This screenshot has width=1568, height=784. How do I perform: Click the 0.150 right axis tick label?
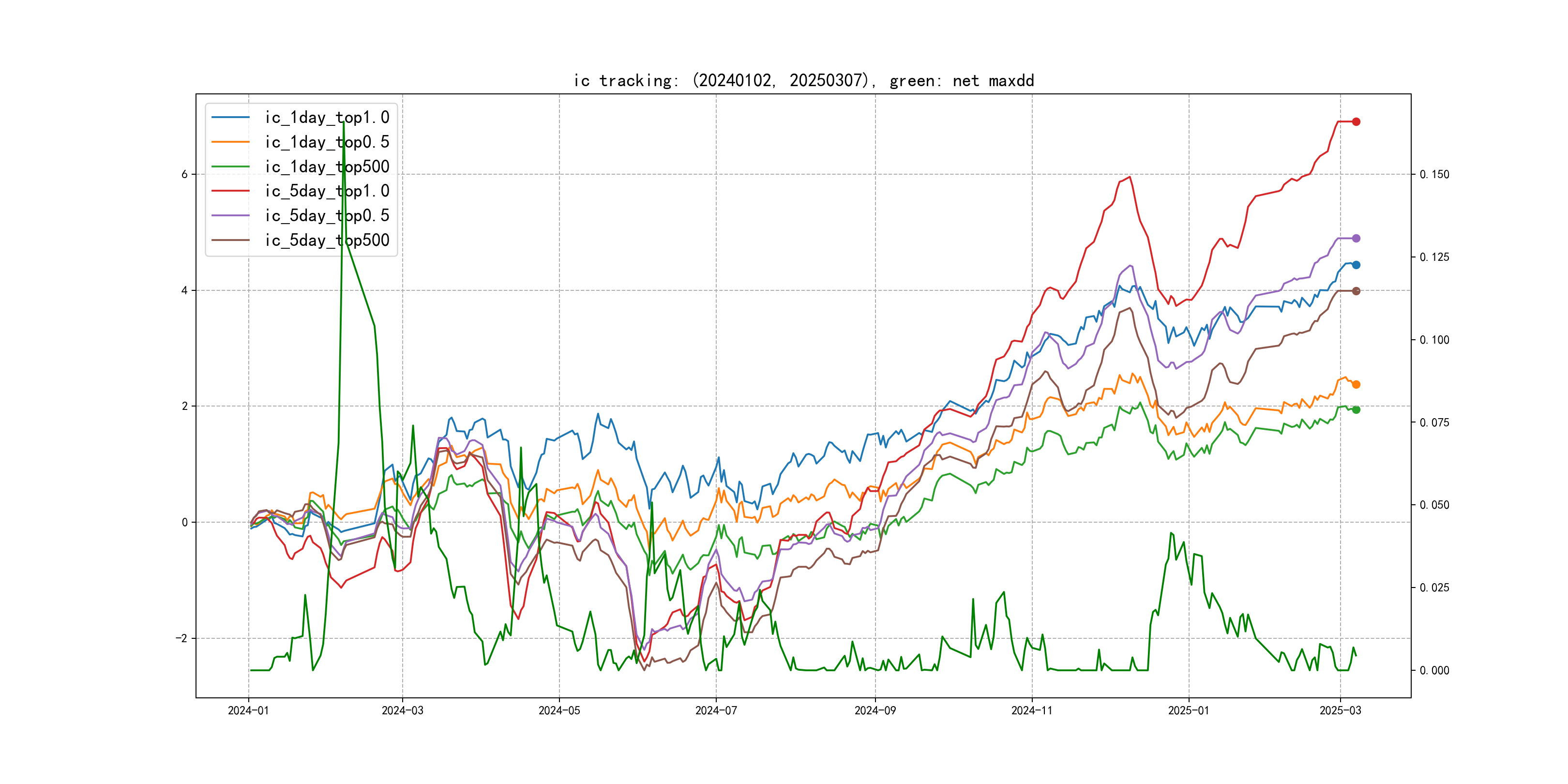click(1434, 175)
